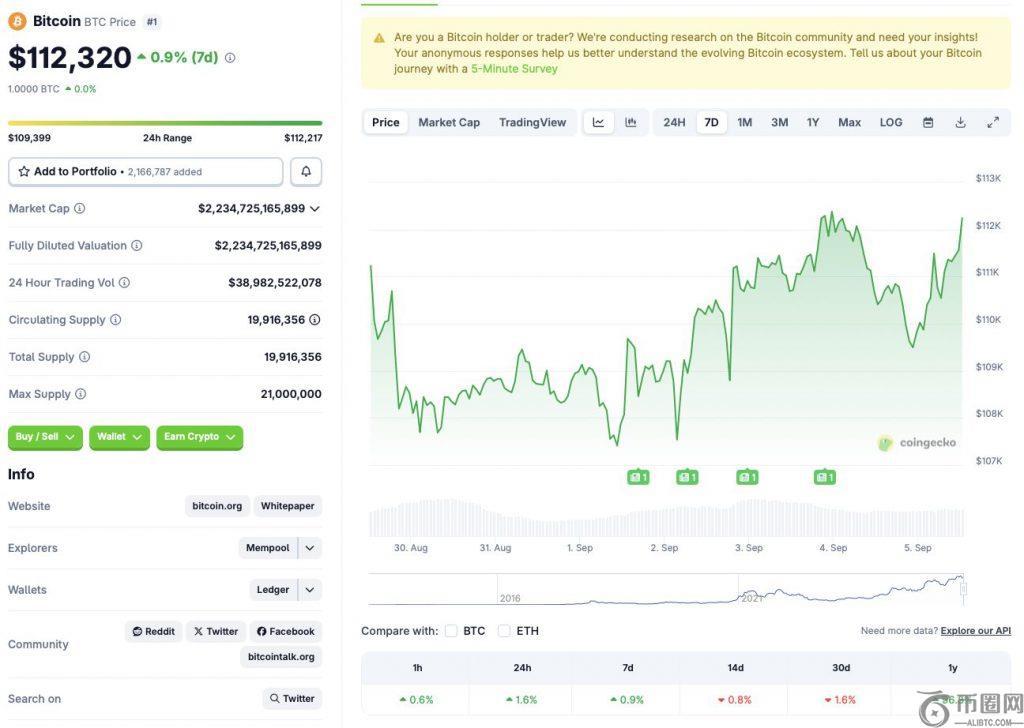Screen dimensions: 1024x728
Task: Click Add to Portfolio button
Action: pyautogui.click(x=145, y=172)
